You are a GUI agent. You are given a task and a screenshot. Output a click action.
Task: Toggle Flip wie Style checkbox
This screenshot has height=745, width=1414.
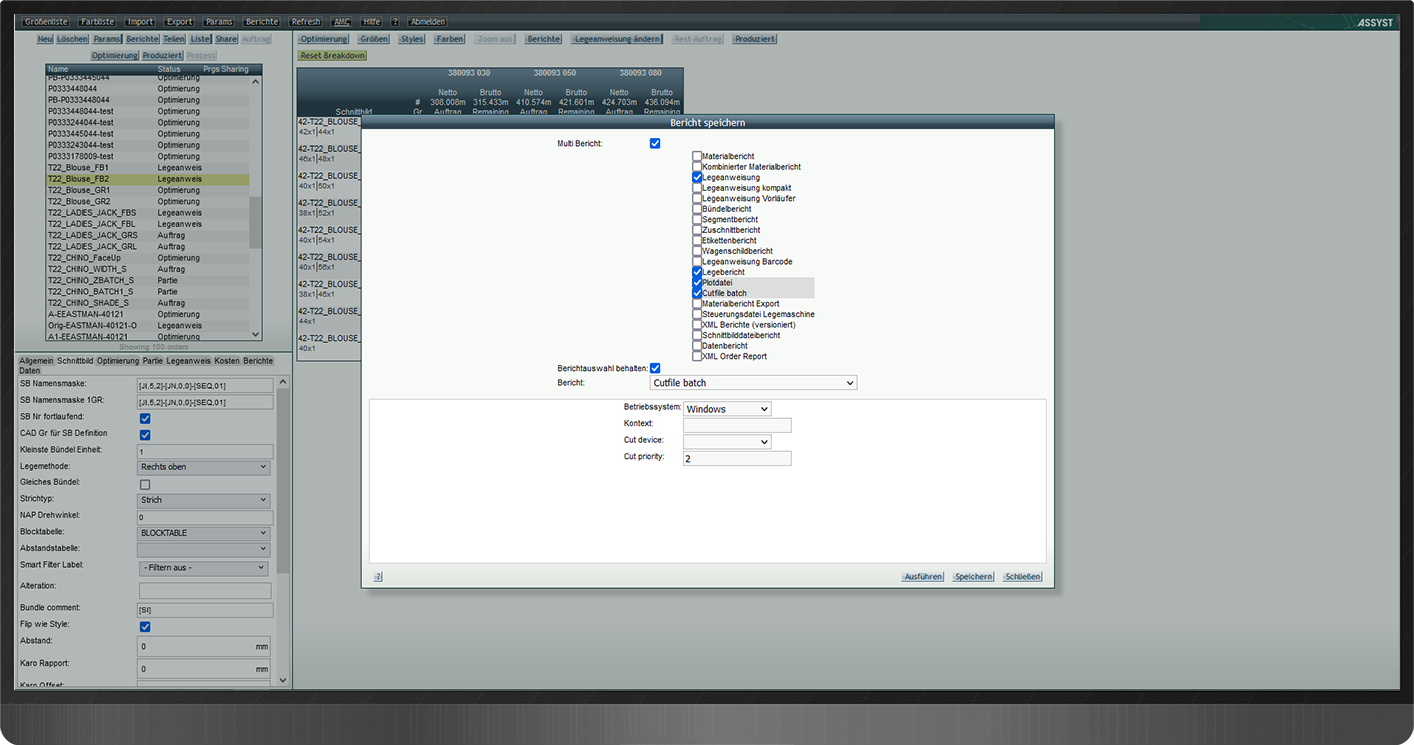[145, 627]
